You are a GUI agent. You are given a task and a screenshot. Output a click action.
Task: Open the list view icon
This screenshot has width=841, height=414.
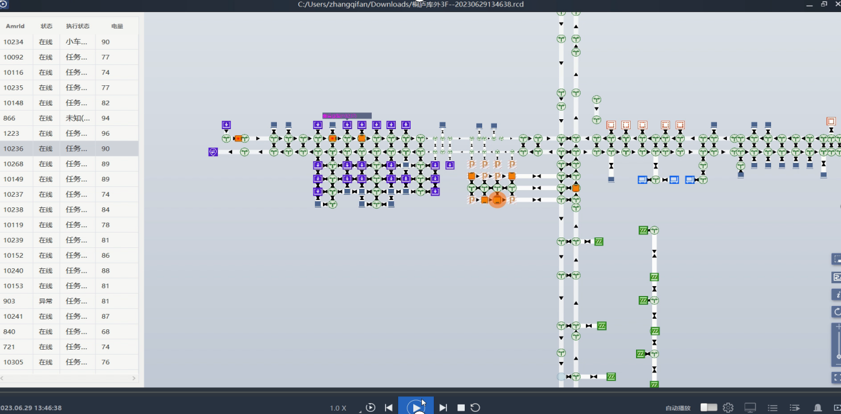772,408
